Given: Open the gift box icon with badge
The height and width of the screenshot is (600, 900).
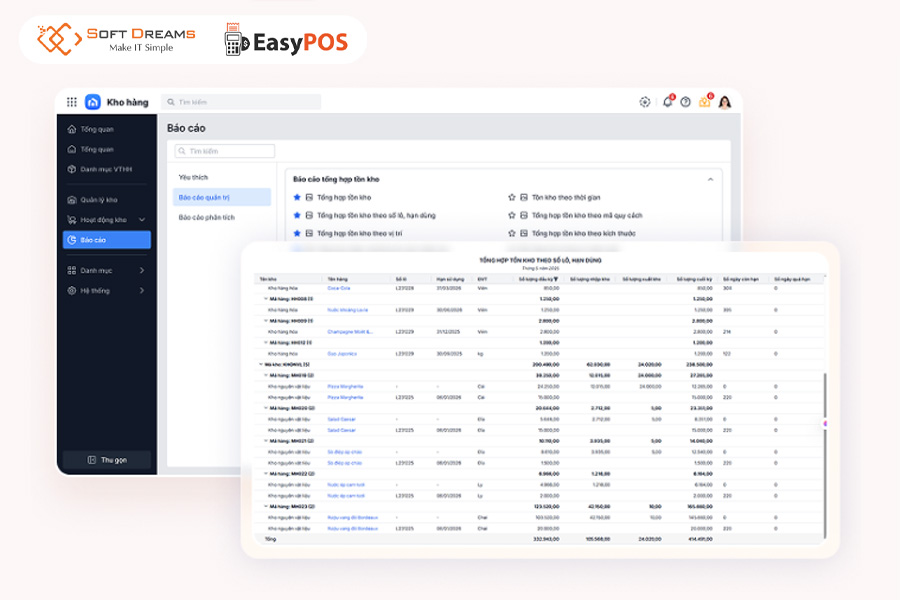Looking at the screenshot, I should (x=705, y=102).
